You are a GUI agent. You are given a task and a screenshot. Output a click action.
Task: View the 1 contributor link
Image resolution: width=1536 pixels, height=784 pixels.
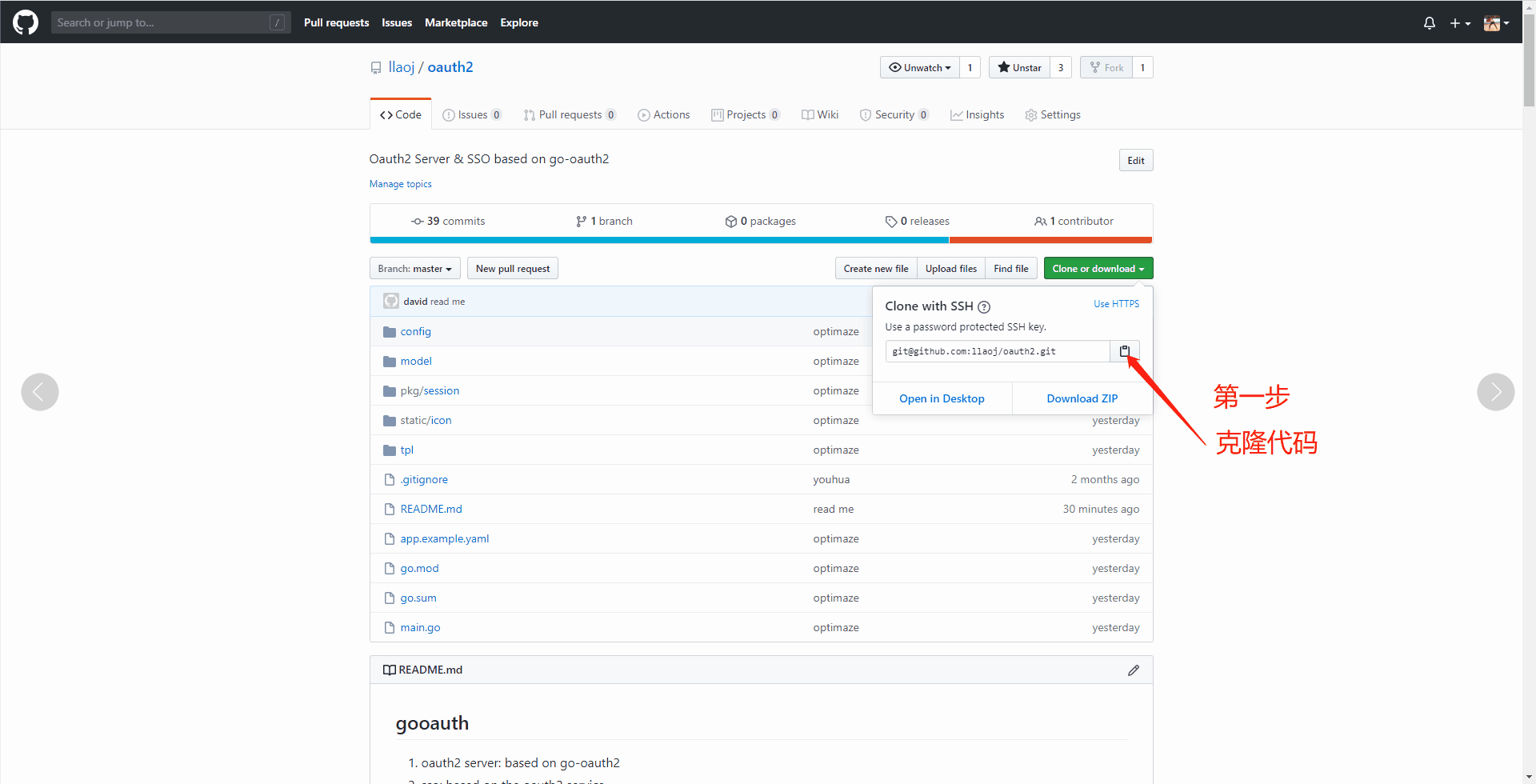(x=1074, y=222)
